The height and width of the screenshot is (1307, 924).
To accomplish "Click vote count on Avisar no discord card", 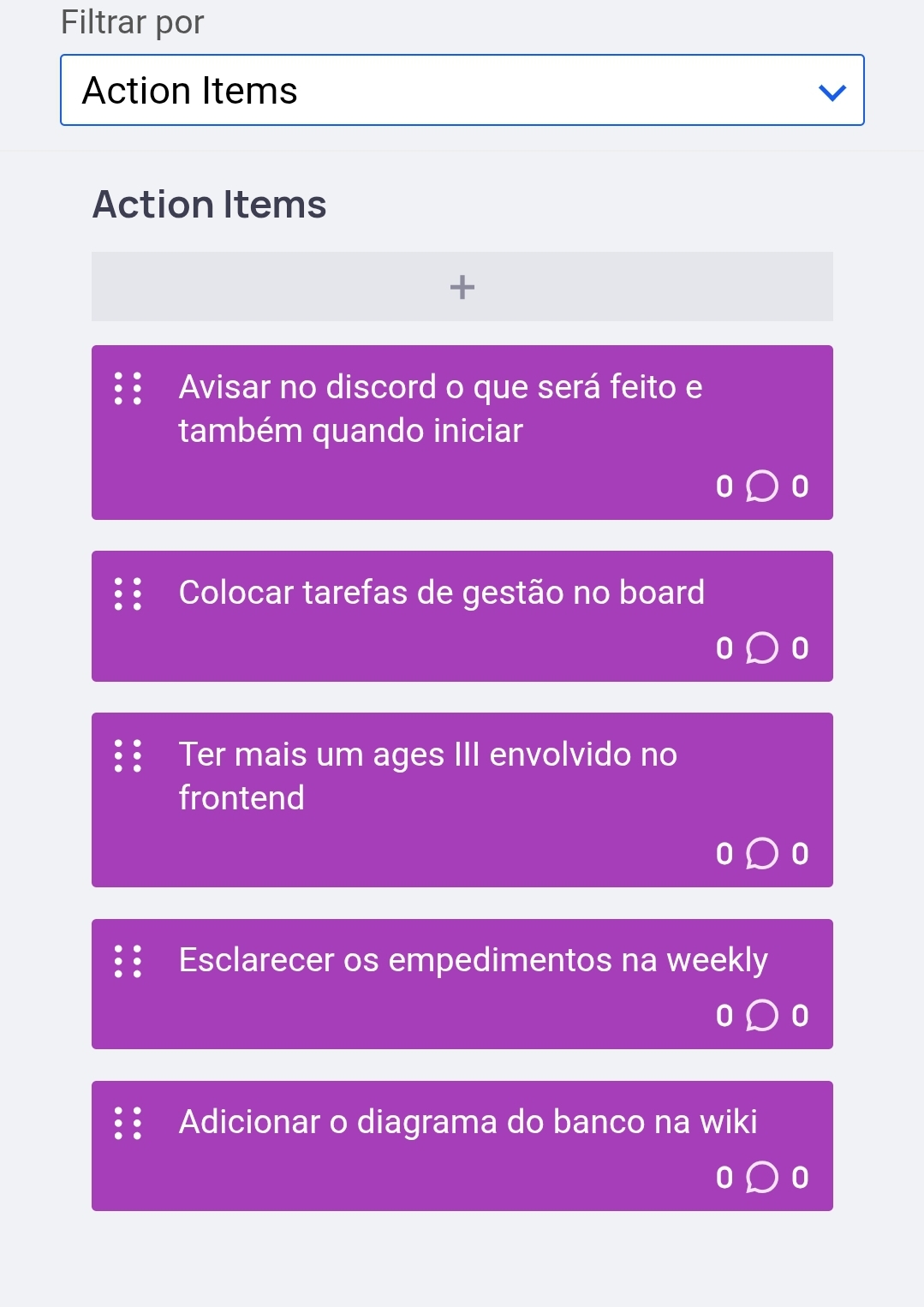I will pos(724,486).
